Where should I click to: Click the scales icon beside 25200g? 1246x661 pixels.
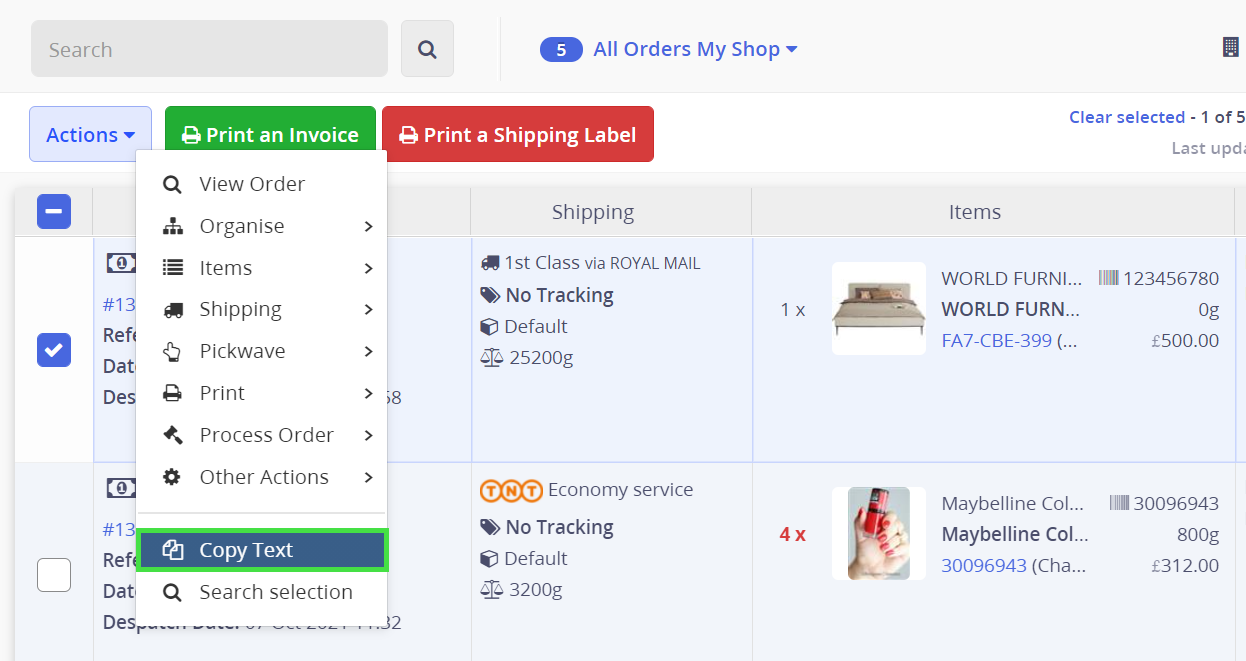(491, 358)
